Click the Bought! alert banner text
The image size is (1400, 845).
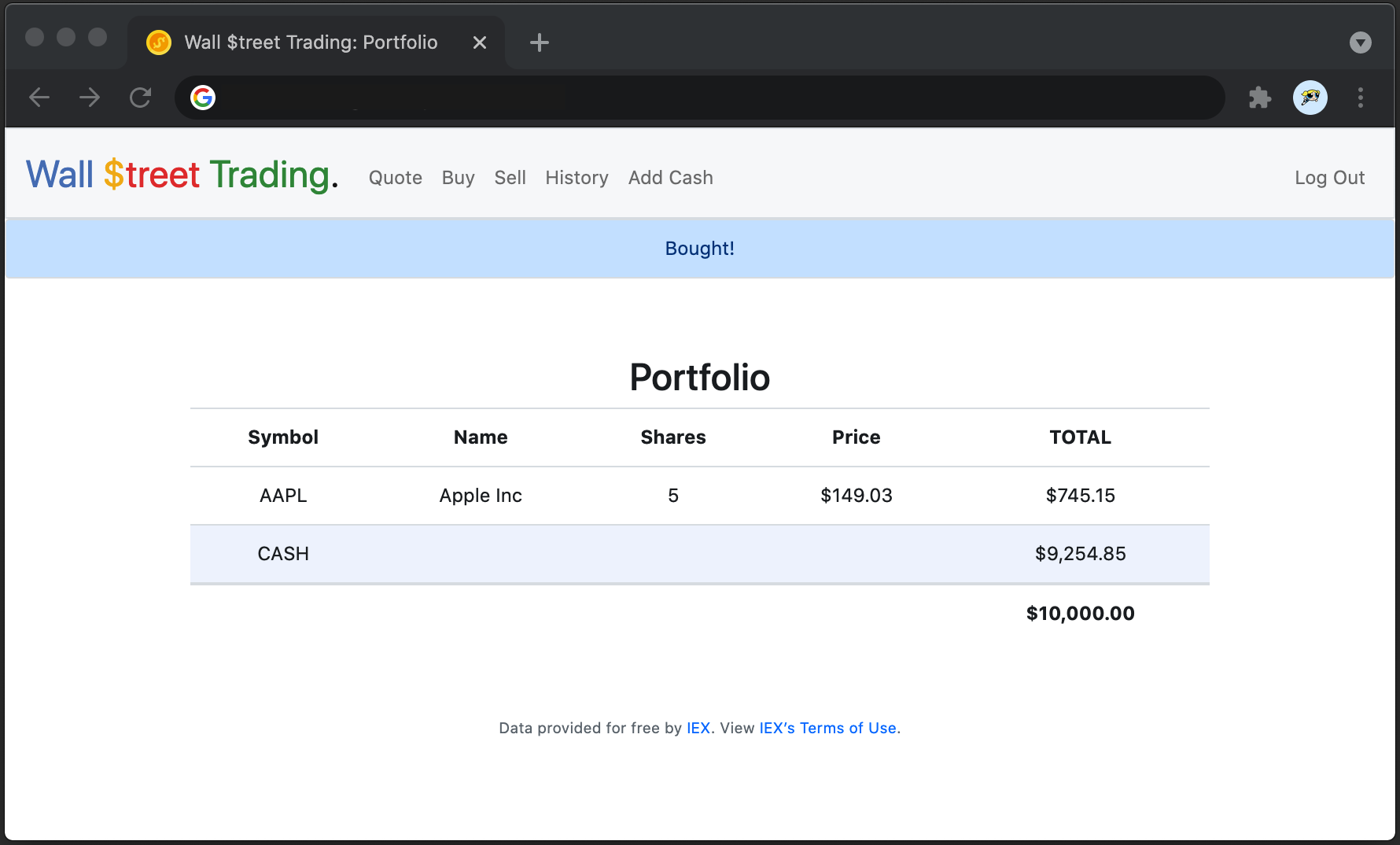[700, 249]
